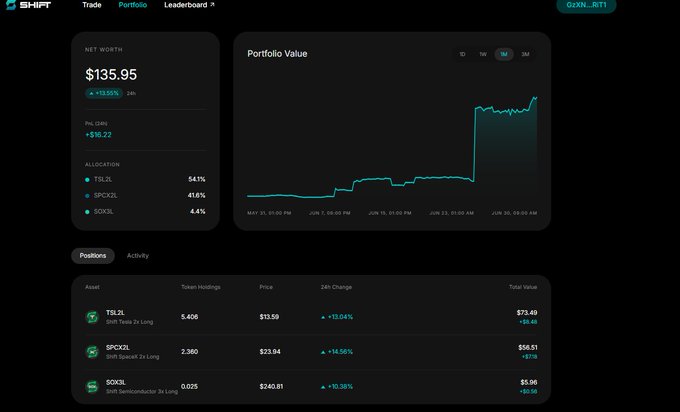This screenshot has height=412, width=680.
Task: Click the SOX3L token icon
Action: [x=92, y=386]
